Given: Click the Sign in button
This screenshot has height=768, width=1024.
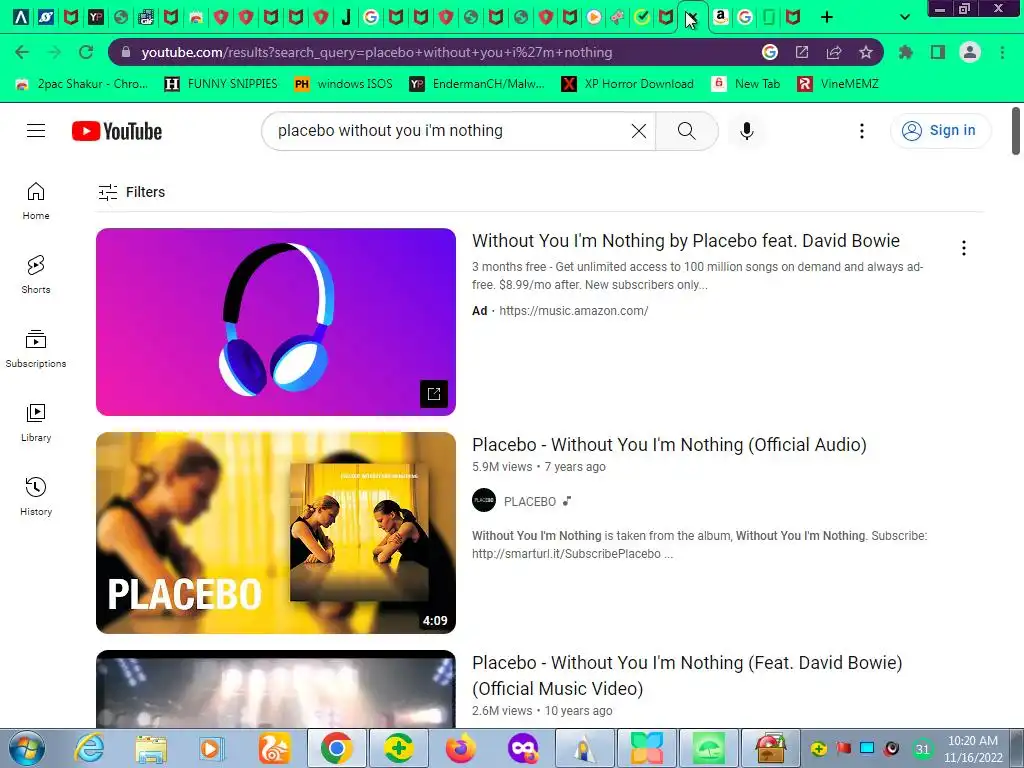Looking at the screenshot, I should 940,131.
